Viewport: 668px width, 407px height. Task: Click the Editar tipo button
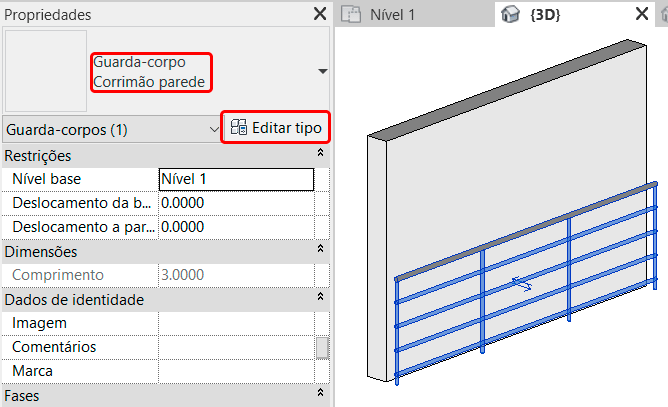(x=276, y=128)
